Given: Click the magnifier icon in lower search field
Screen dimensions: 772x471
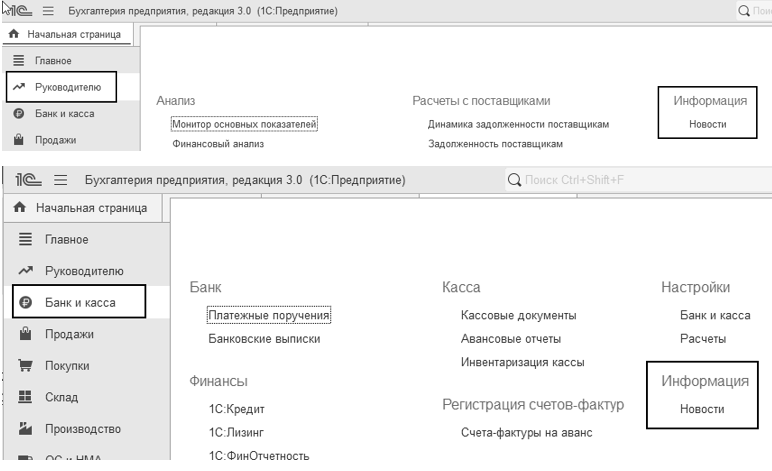Looking at the screenshot, I should point(514,180).
